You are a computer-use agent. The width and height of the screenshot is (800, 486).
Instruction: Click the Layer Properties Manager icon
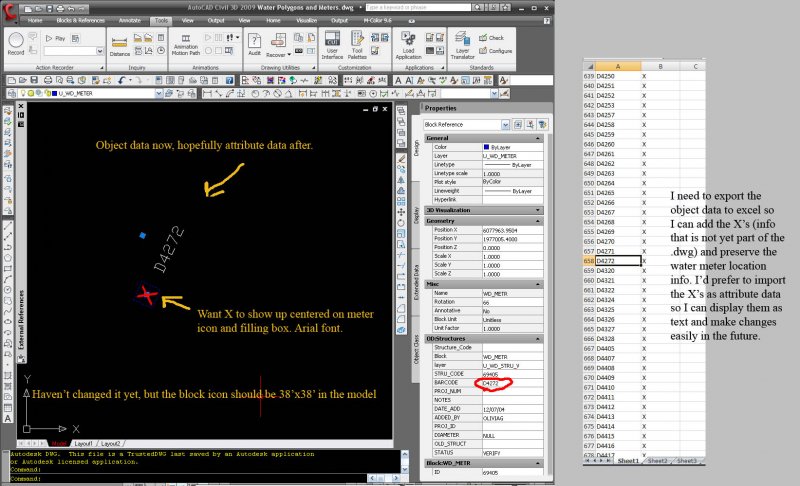(x=12, y=93)
